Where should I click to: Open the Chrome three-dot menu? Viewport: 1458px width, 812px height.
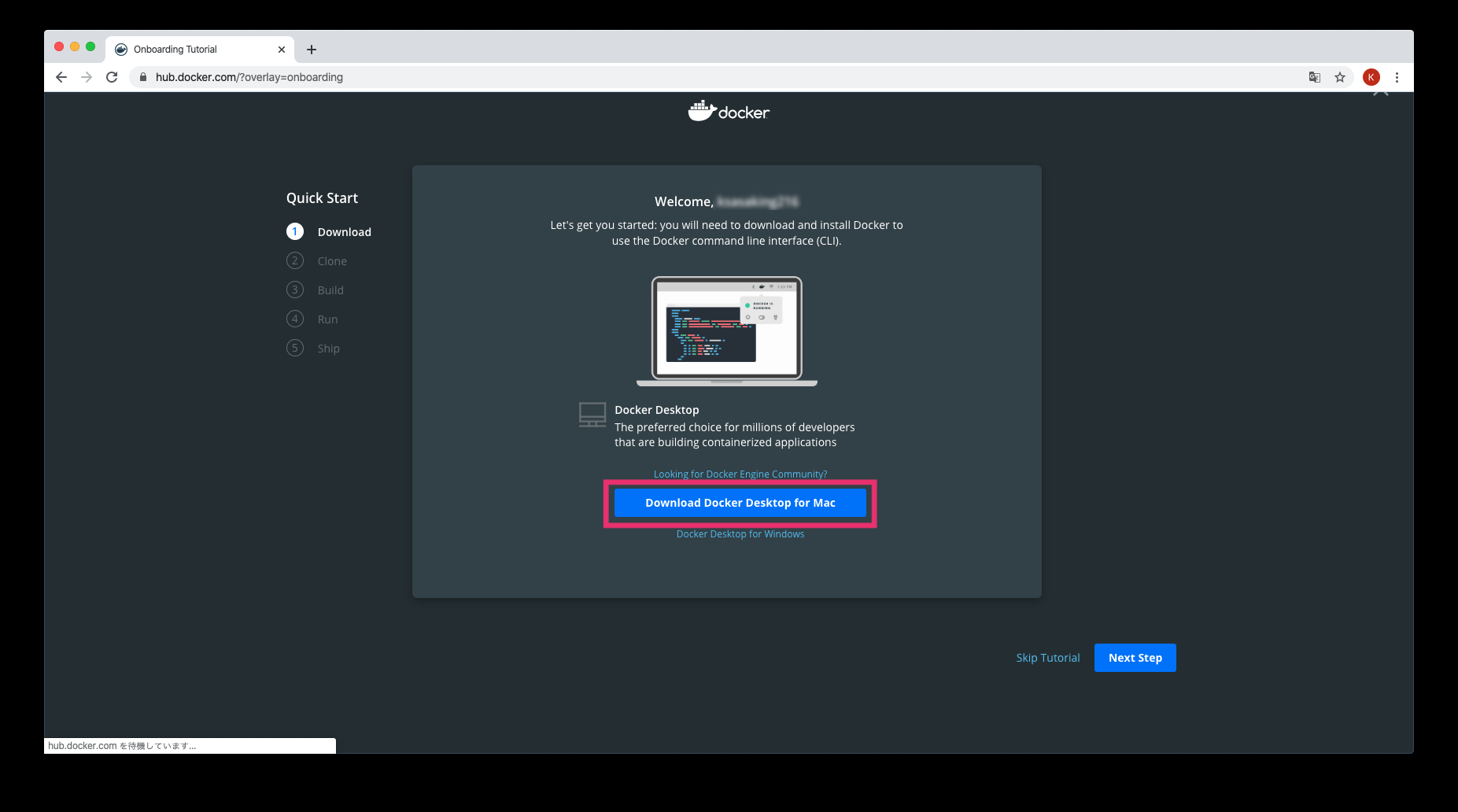pyautogui.click(x=1397, y=77)
